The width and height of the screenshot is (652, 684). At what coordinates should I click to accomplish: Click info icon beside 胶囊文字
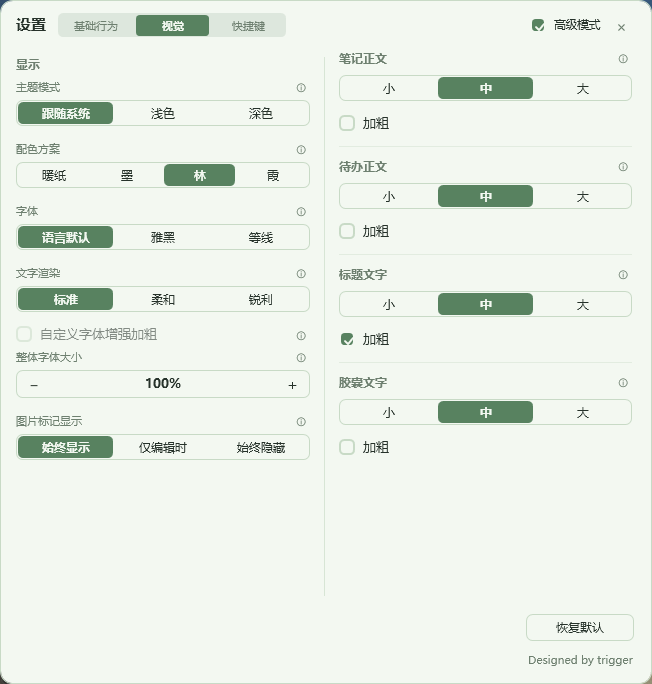pos(623,383)
